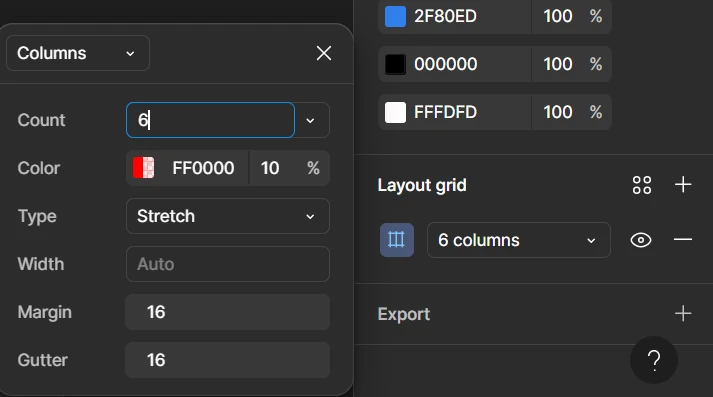Add a new layout grid
713x397 pixels.
pyautogui.click(x=683, y=185)
